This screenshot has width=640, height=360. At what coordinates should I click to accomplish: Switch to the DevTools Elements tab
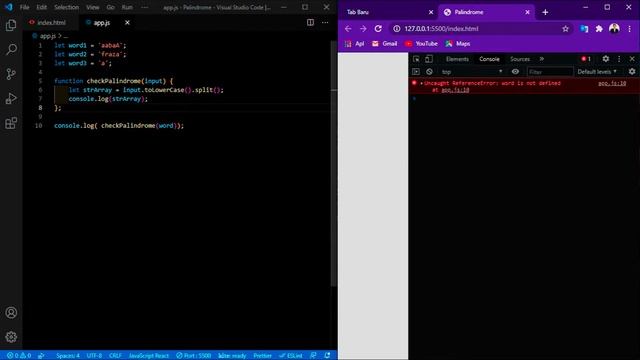click(457, 59)
